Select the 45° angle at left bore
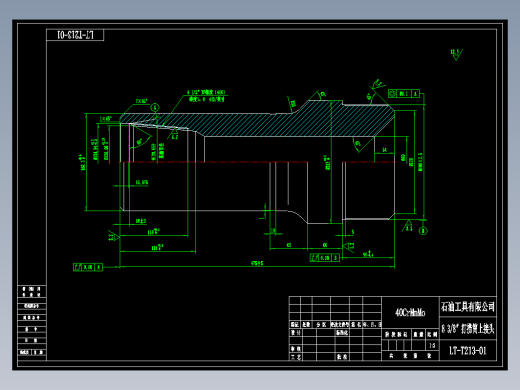The image size is (520, 390). point(140,141)
